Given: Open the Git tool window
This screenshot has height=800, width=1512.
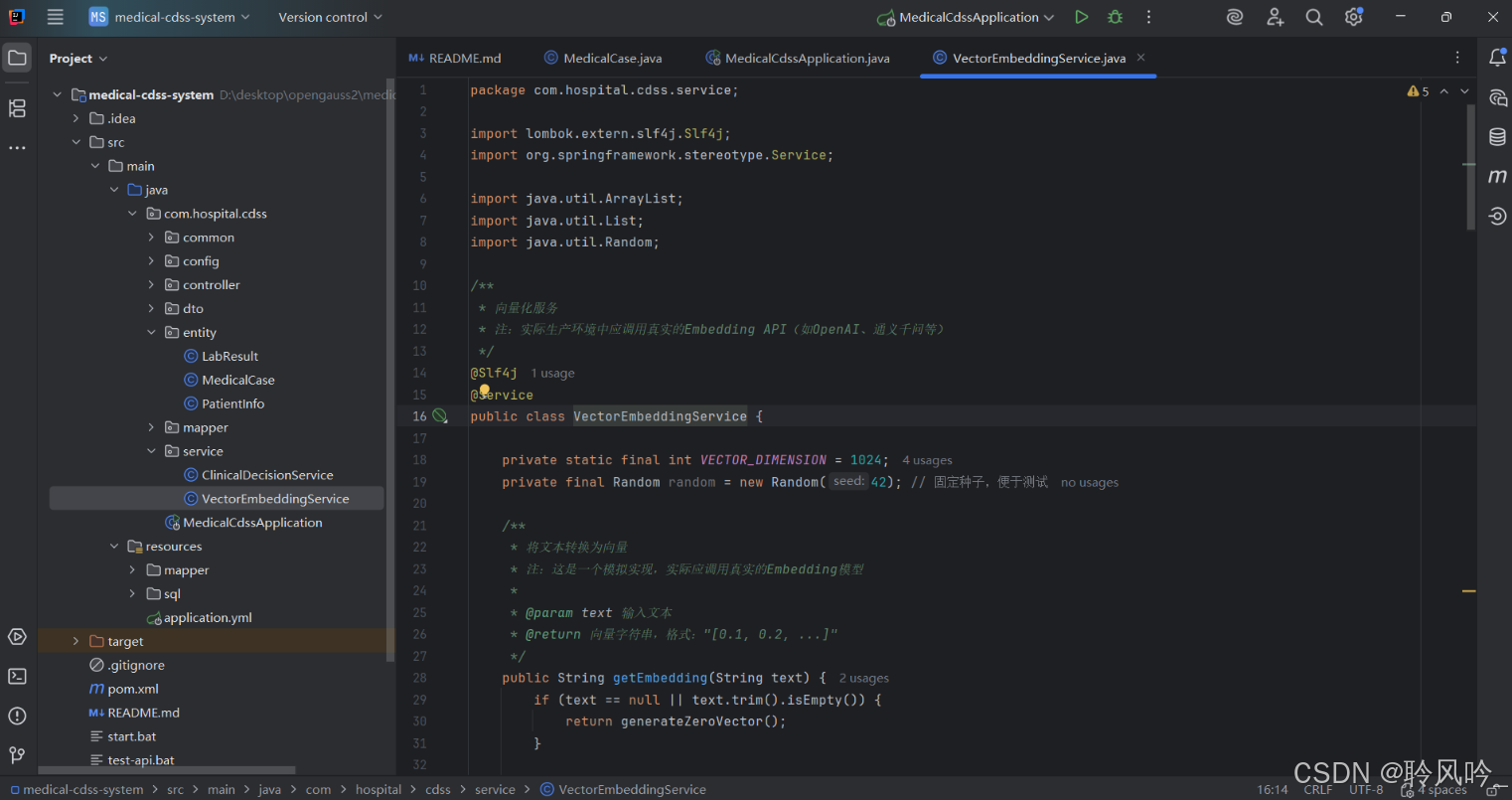Looking at the screenshot, I should 17,755.
